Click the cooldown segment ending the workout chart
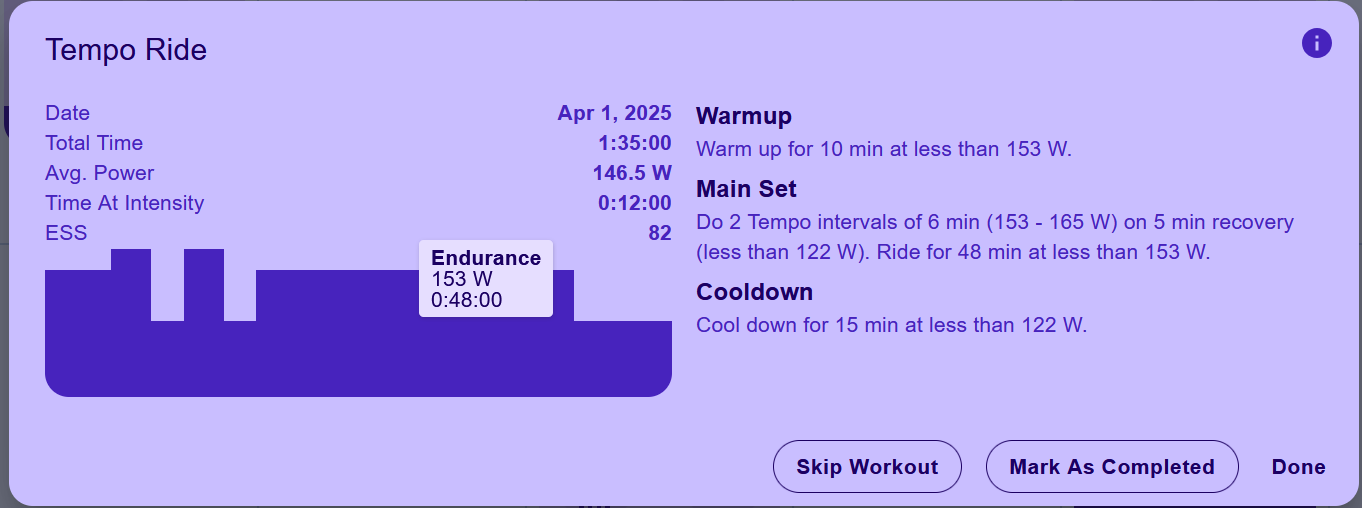1362x508 pixels. [623, 358]
